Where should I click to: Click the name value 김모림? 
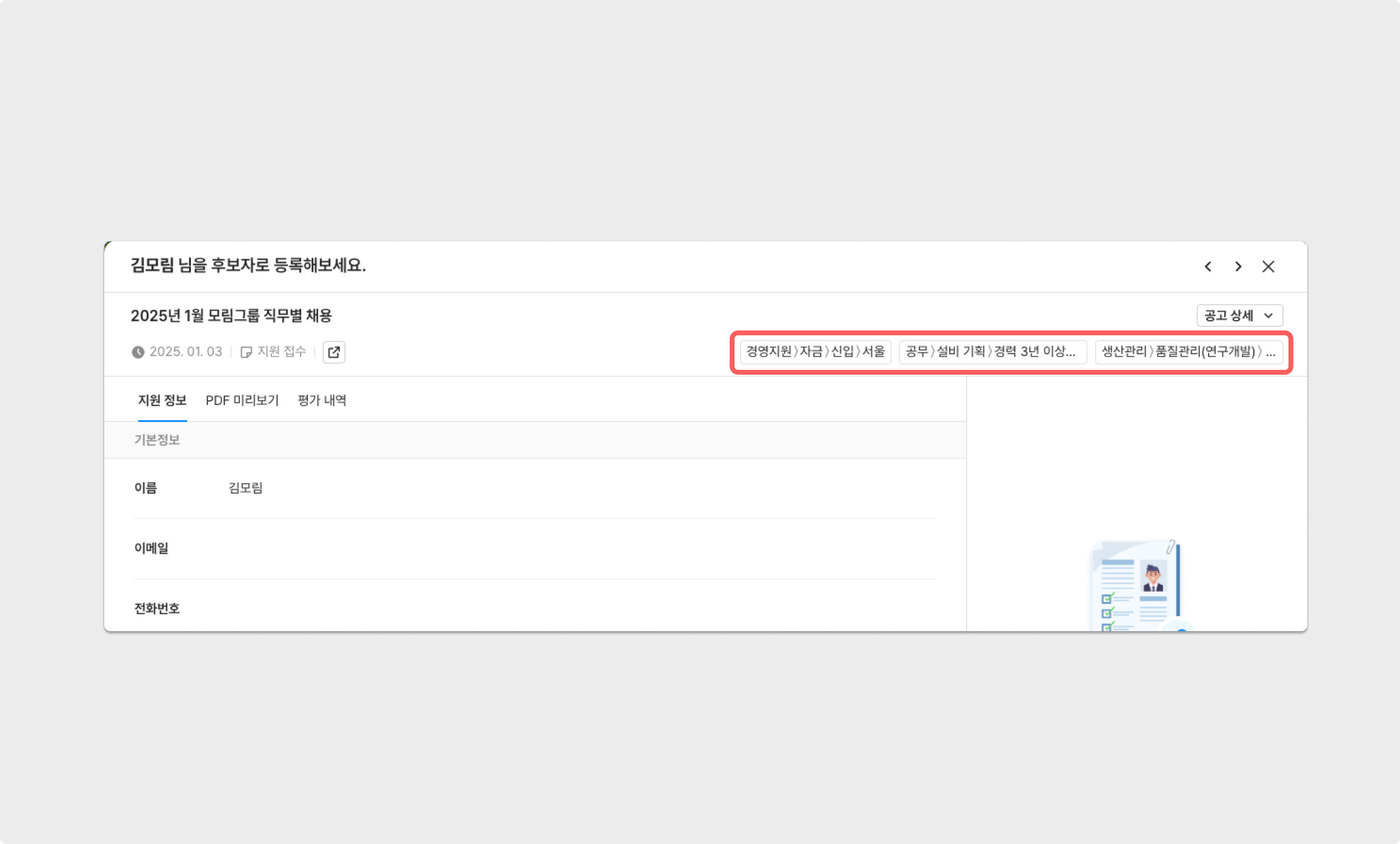pyautogui.click(x=245, y=488)
